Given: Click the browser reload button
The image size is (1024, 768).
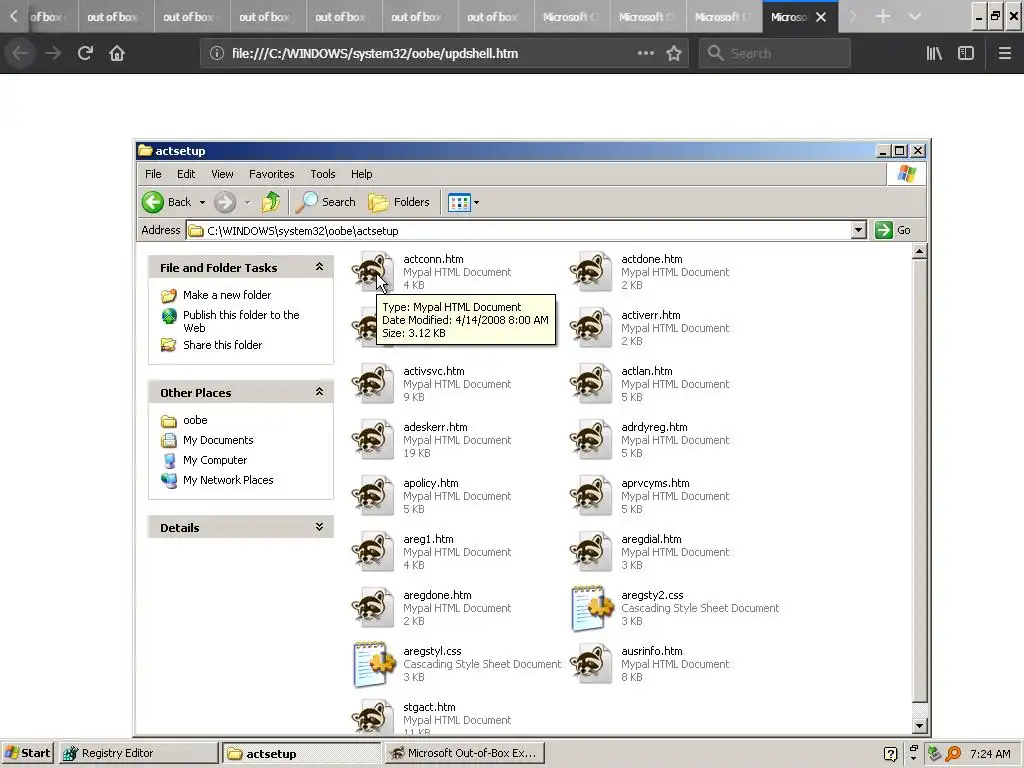Looking at the screenshot, I should (85, 53).
